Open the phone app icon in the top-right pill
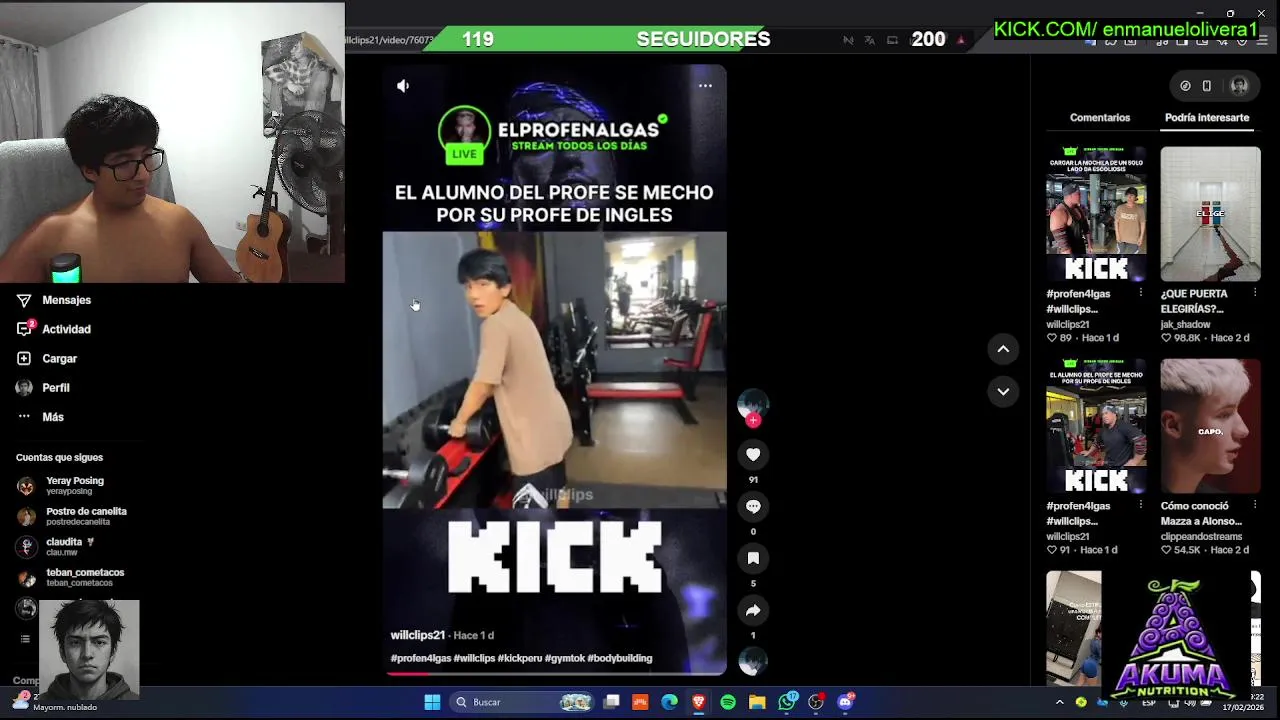This screenshot has height=720, width=1280. coord(1207,86)
